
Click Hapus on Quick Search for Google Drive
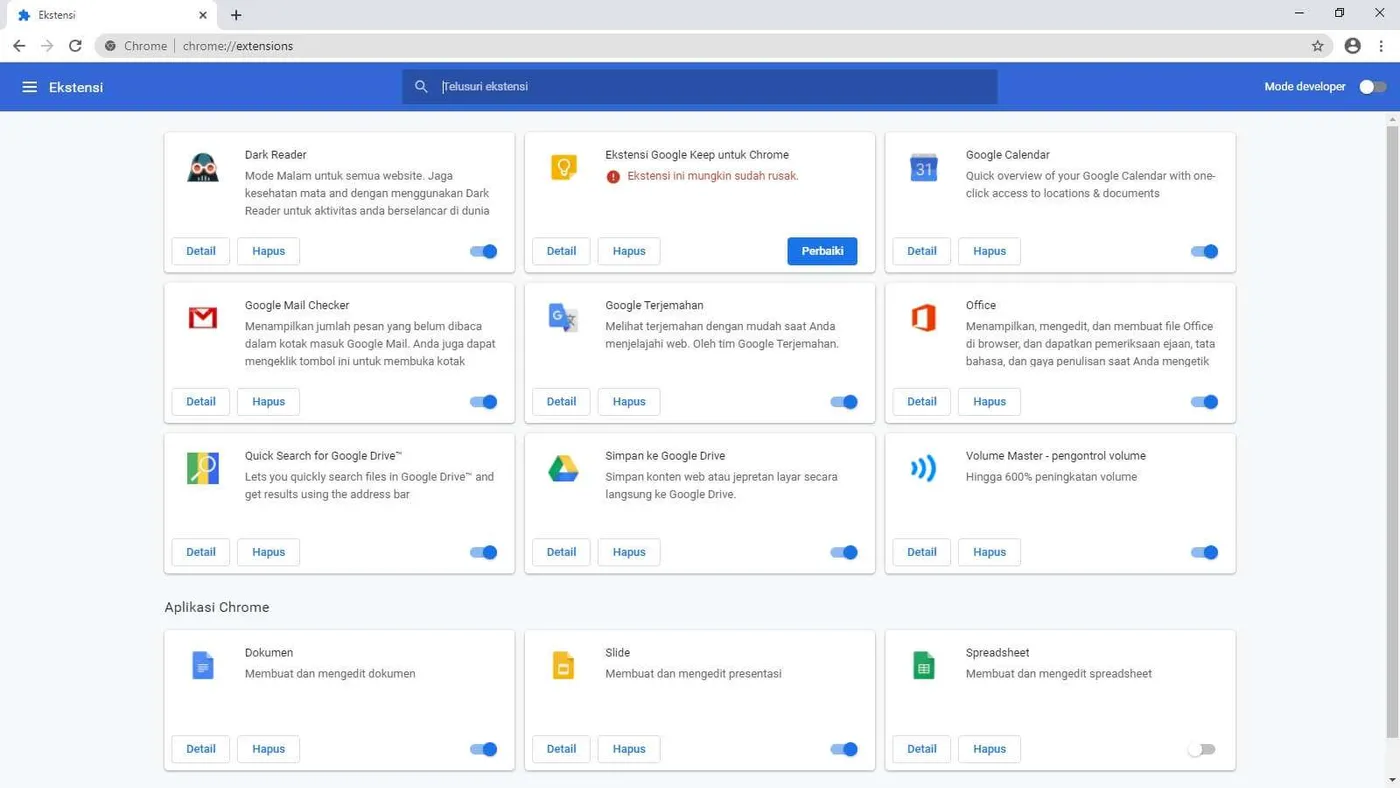pos(269,552)
